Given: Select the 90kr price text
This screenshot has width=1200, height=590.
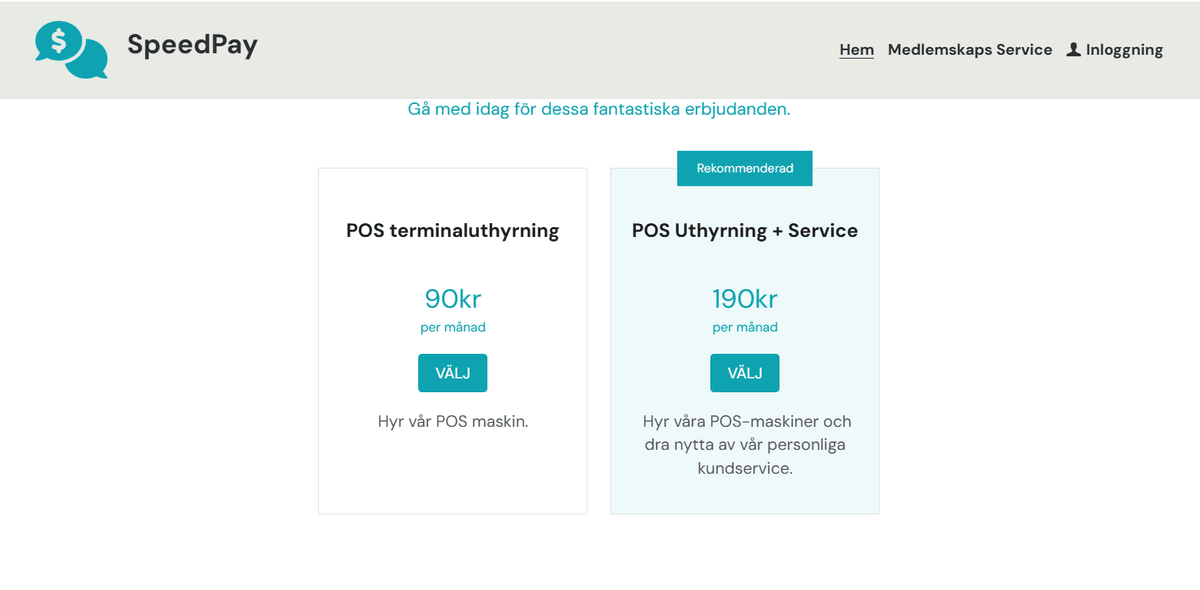Looking at the screenshot, I should point(452,298).
